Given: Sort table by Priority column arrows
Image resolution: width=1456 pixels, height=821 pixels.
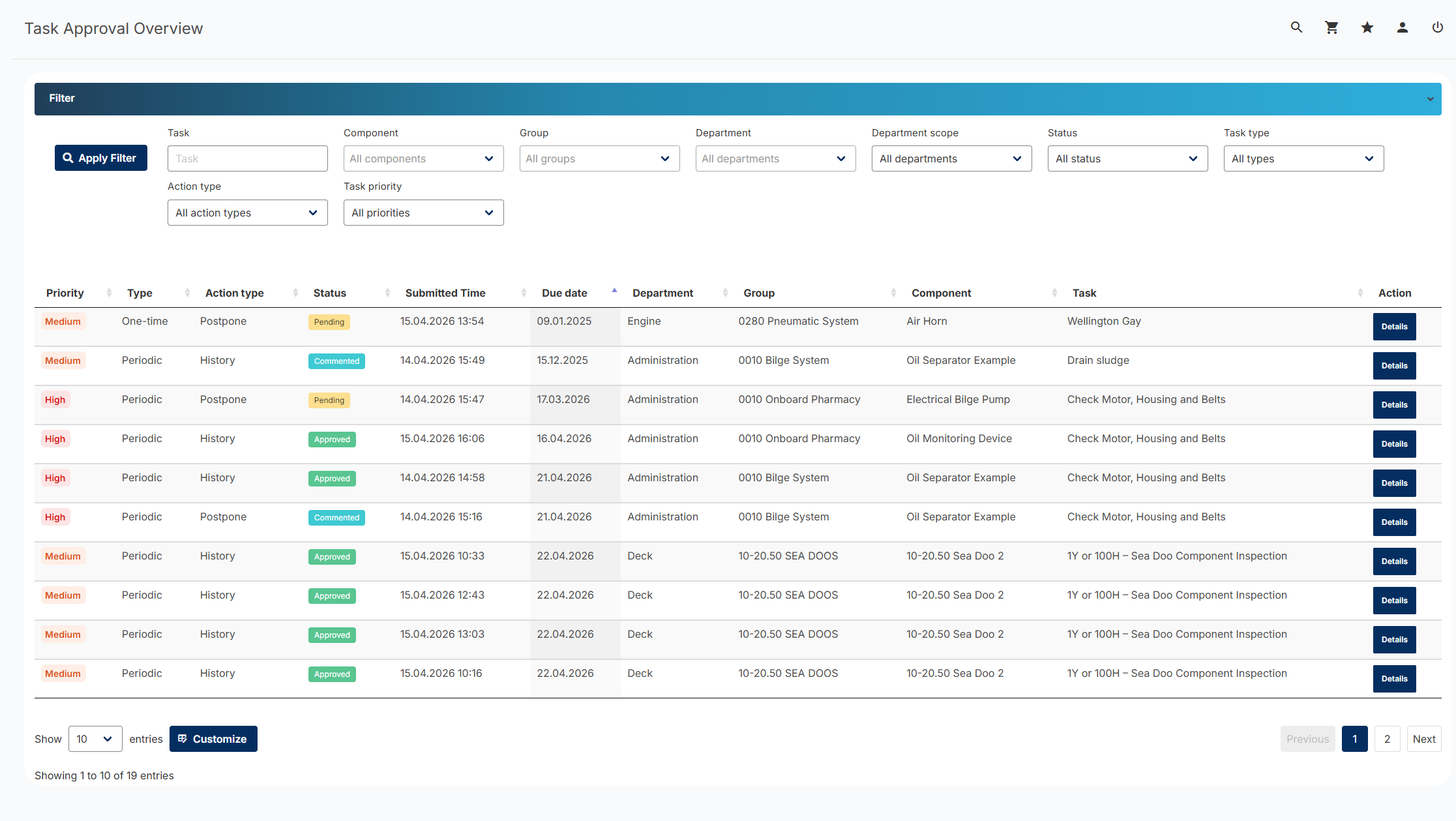Looking at the screenshot, I should [109, 293].
